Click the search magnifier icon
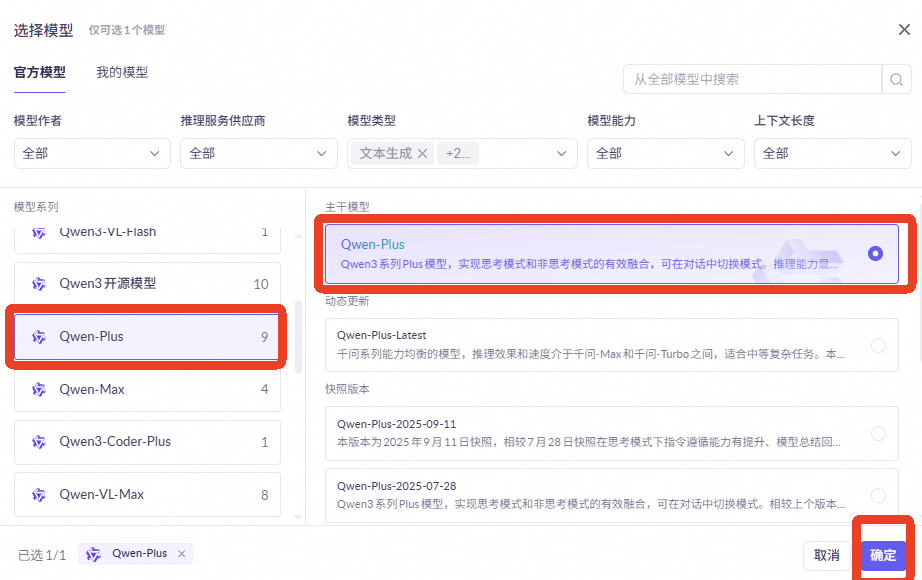Image resolution: width=922 pixels, height=580 pixels. 896,79
